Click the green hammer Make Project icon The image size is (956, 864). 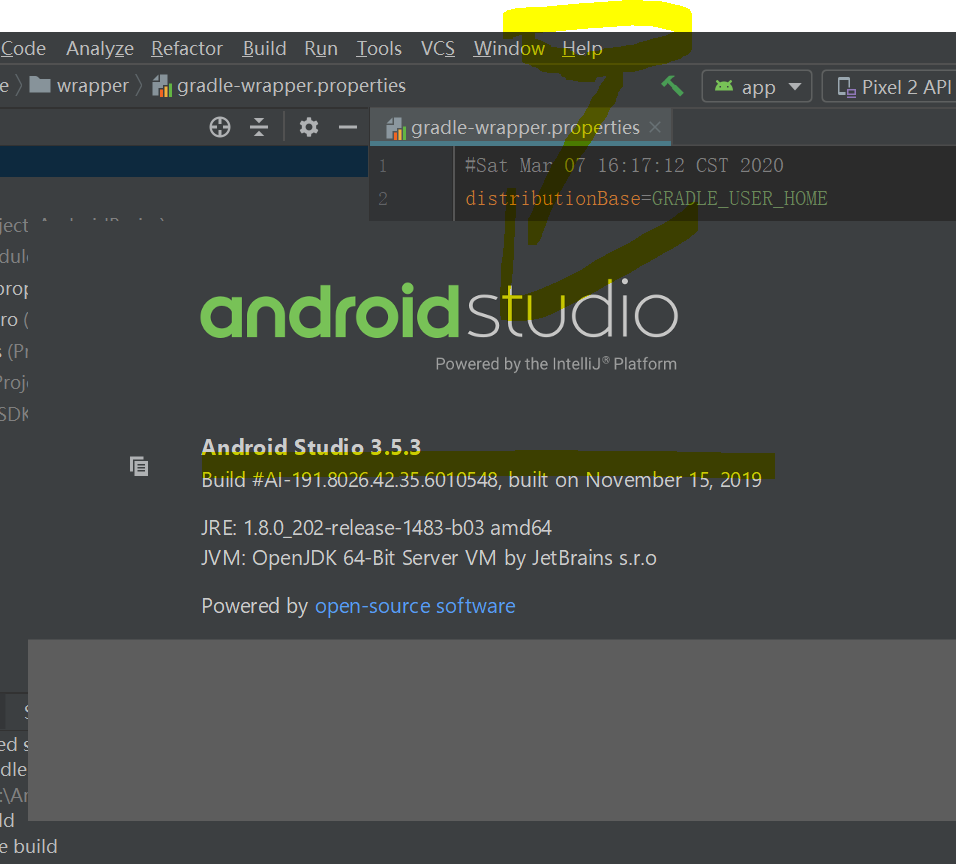672,85
